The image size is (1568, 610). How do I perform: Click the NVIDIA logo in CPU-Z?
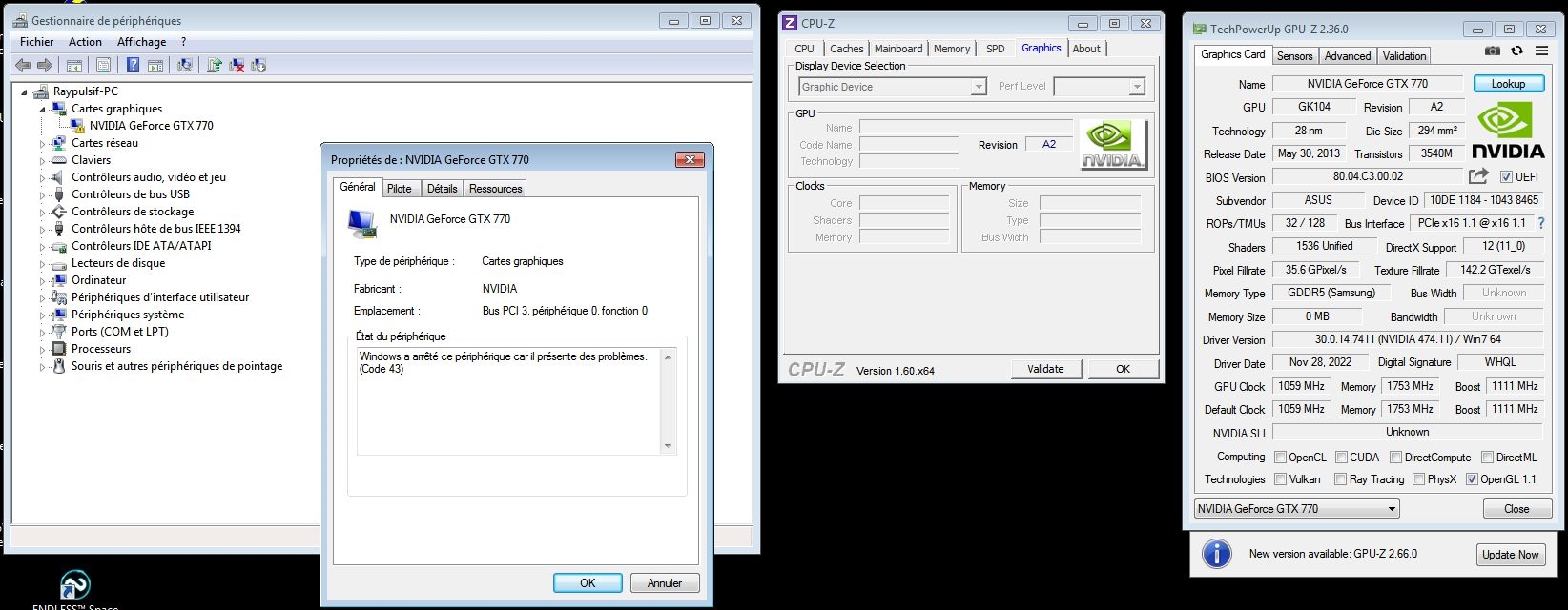click(1113, 145)
